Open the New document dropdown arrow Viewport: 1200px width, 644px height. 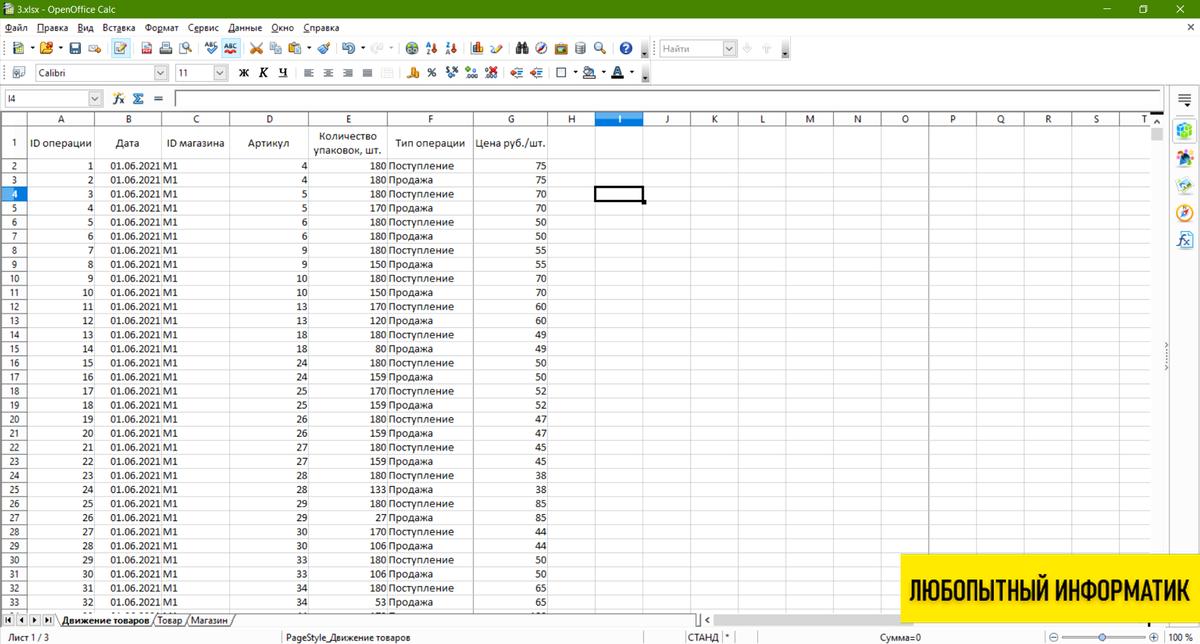(32, 48)
